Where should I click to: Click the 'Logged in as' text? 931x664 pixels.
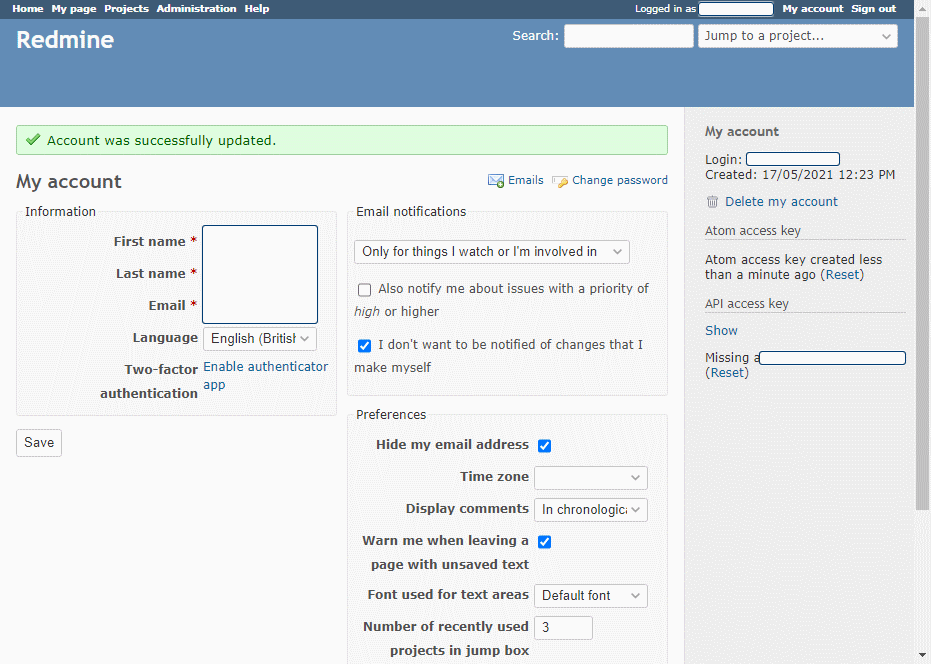coord(666,9)
